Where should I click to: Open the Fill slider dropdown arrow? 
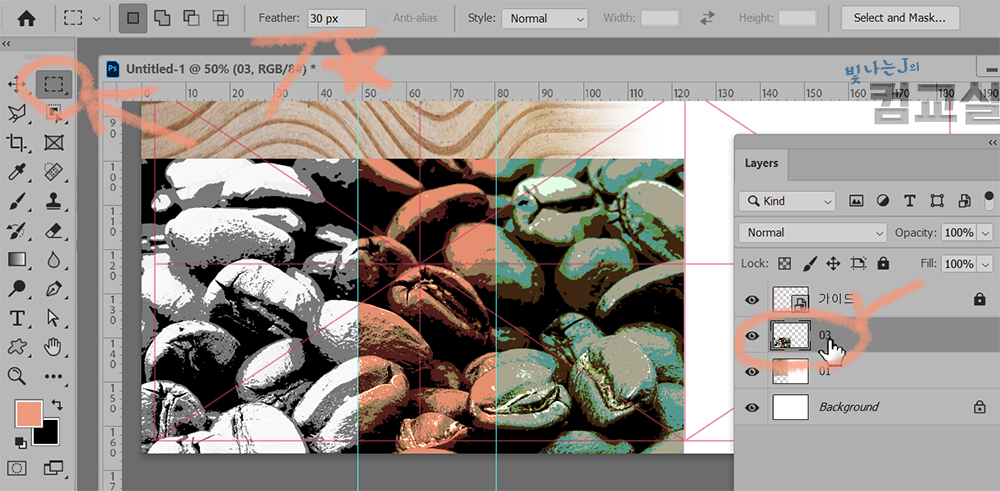point(985,264)
